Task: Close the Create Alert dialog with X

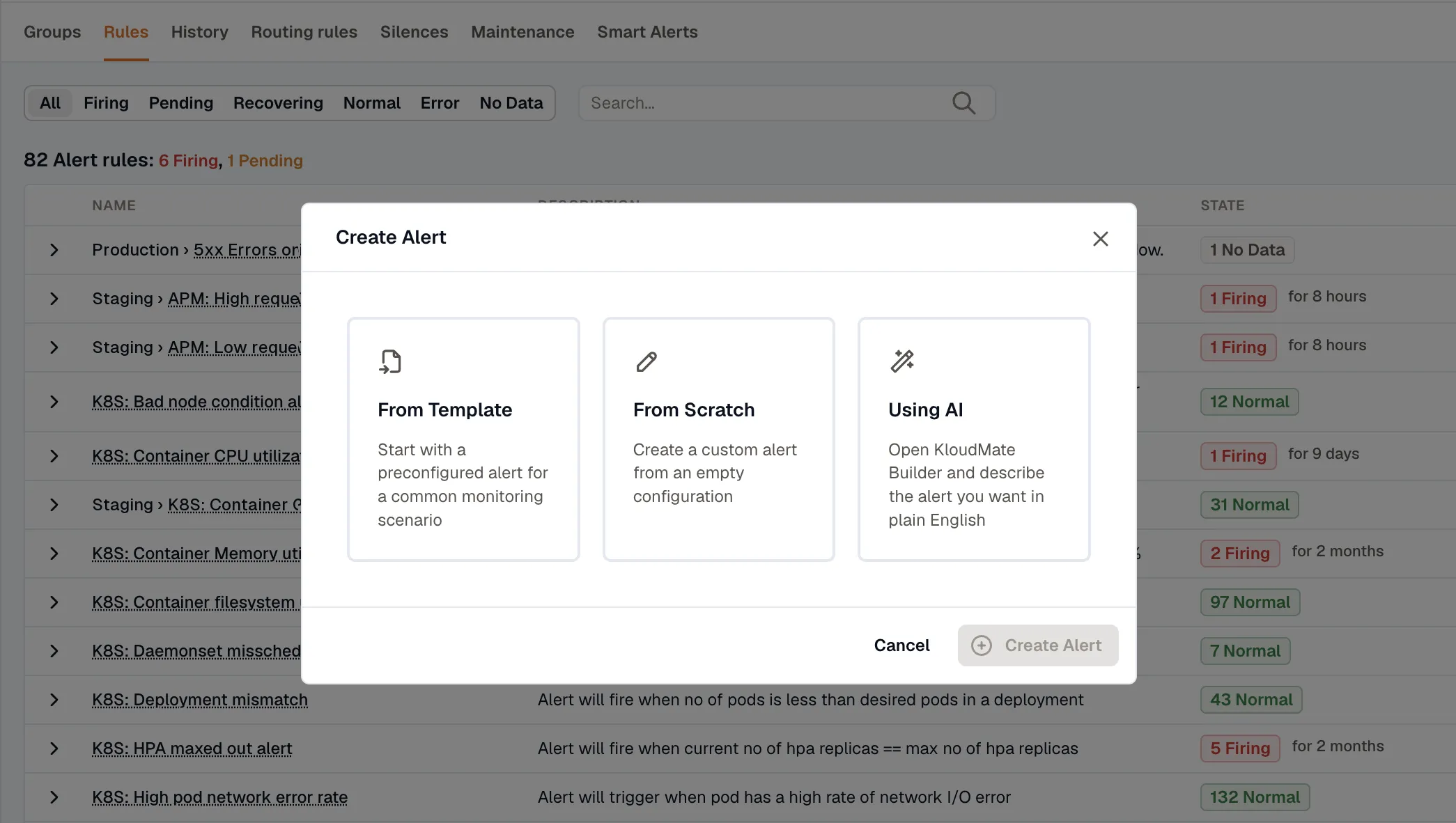Action: coord(1100,239)
